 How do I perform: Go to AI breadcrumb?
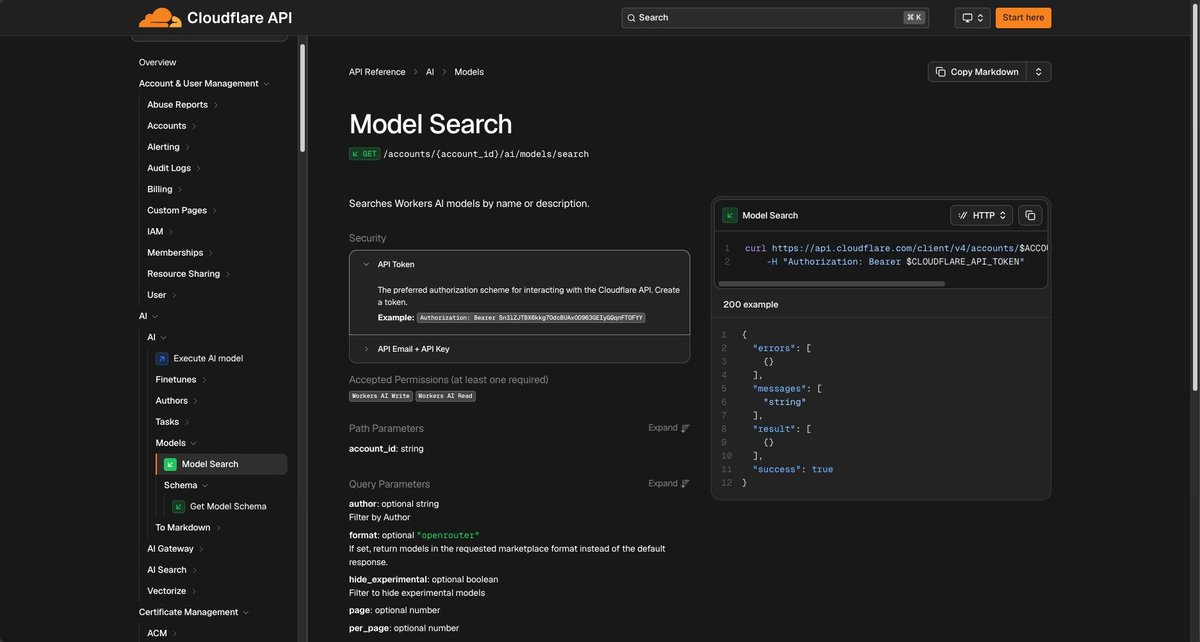tap(430, 72)
